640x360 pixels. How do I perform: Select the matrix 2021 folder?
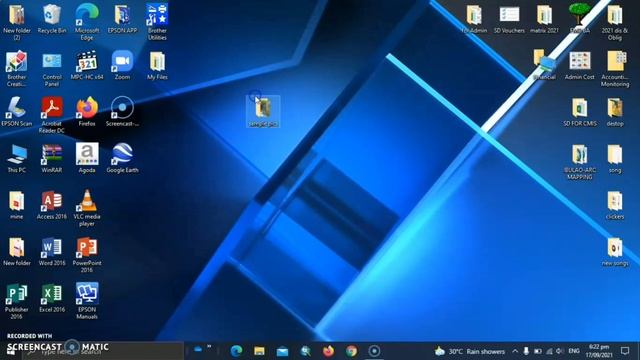point(544,18)
